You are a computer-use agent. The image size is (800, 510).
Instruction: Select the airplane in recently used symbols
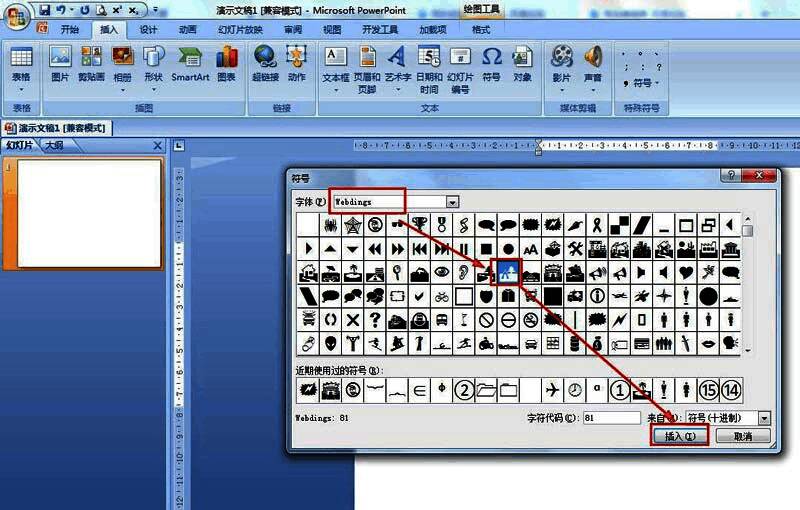[x=552, y=389]
